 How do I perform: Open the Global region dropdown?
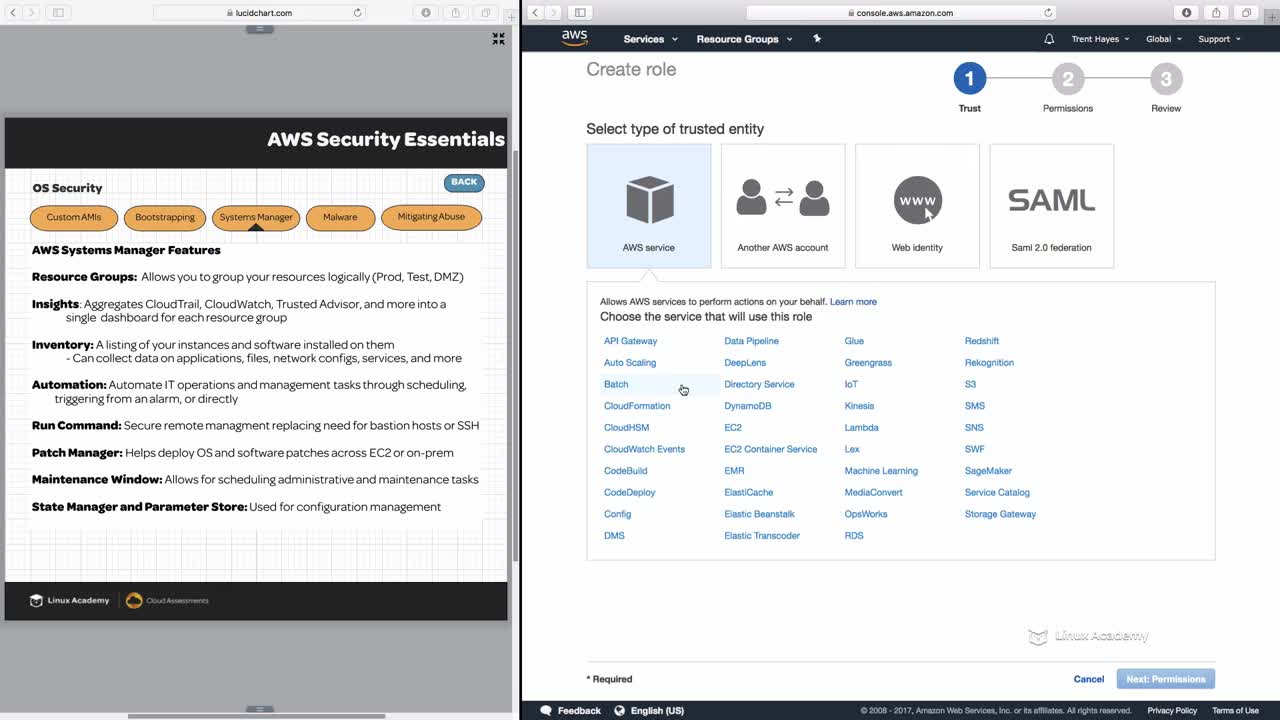coord(1164,39)
